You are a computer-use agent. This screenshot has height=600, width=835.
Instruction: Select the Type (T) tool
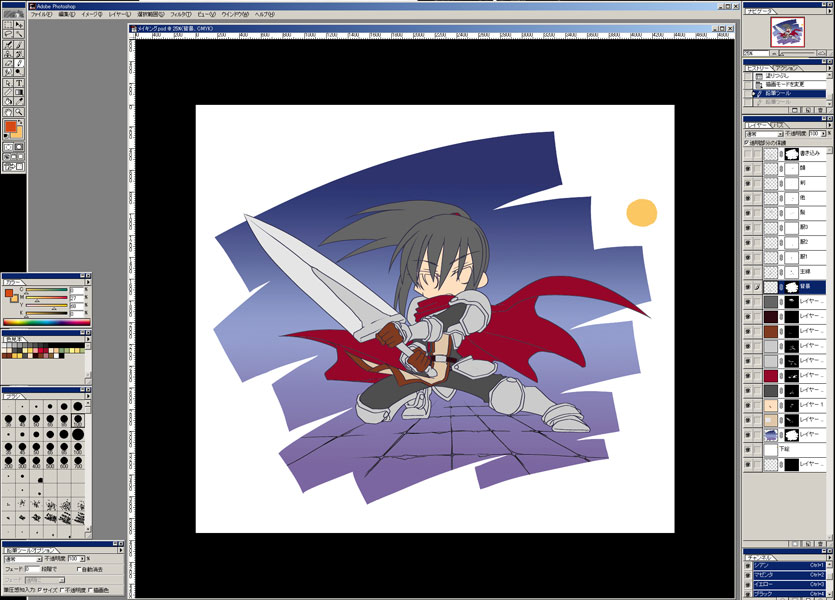coord(19,83)
